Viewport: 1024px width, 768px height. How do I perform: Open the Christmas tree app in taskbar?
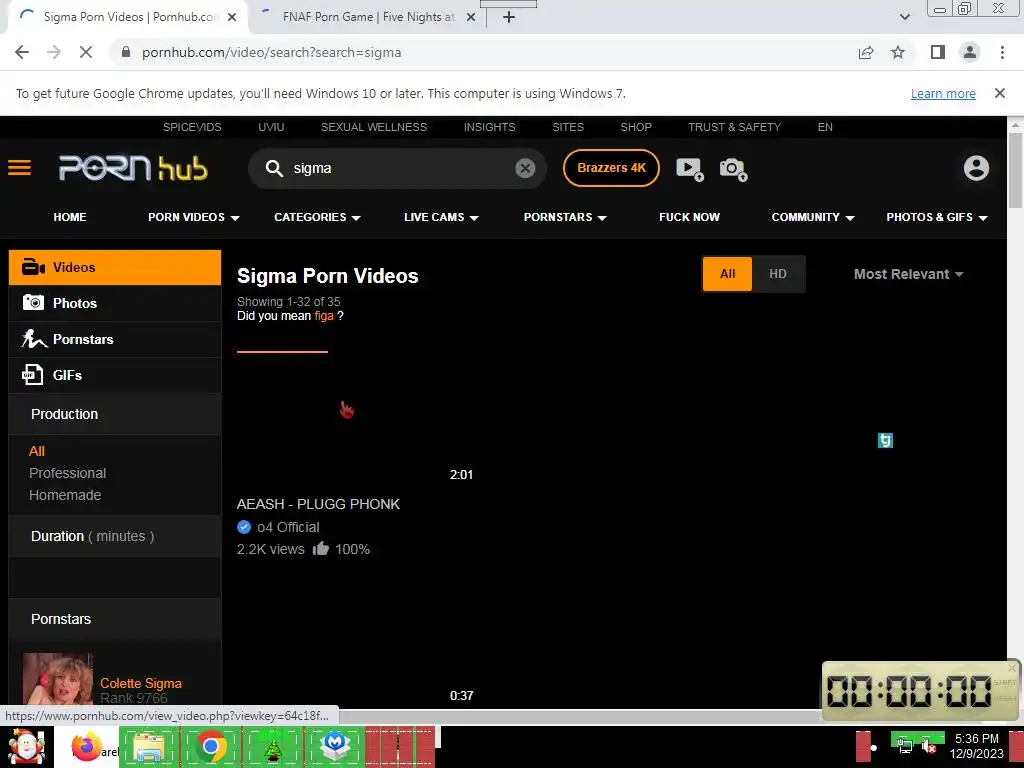tap(273, 747)
